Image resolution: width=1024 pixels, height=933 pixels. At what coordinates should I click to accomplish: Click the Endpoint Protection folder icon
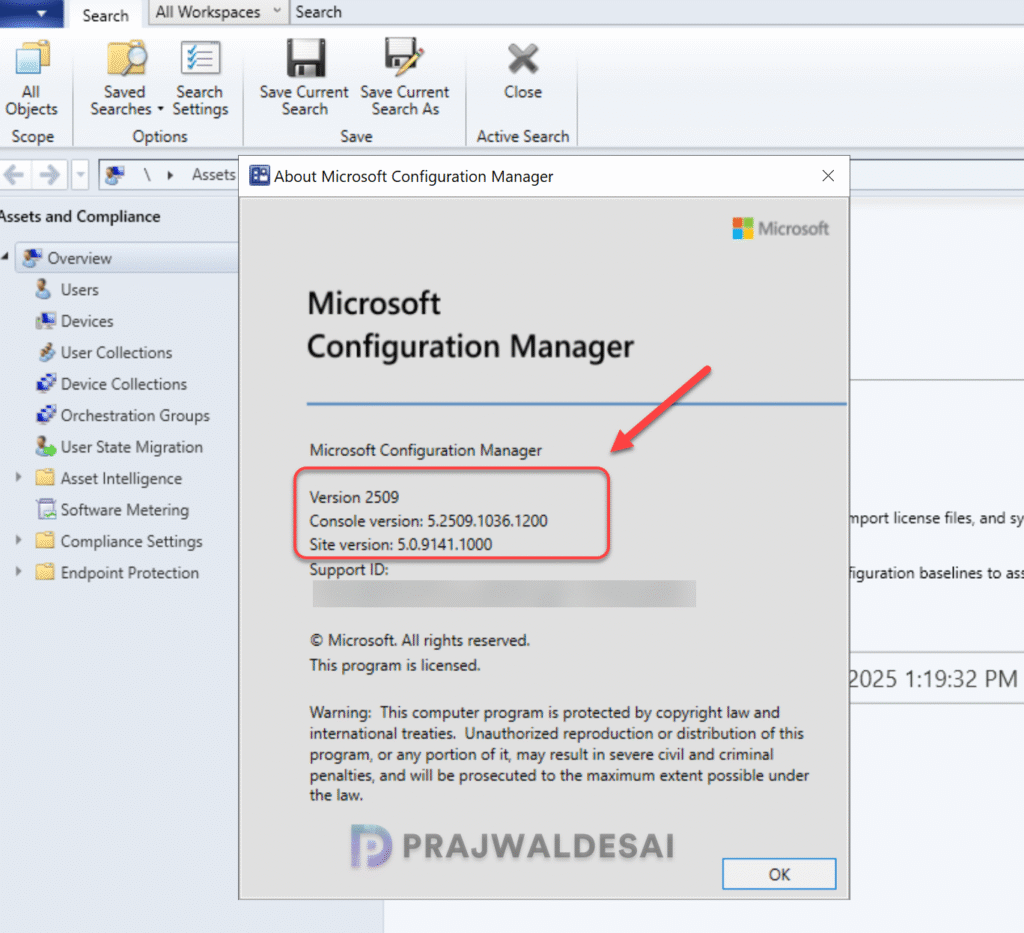pyautogui.click(x=45, y=571)
